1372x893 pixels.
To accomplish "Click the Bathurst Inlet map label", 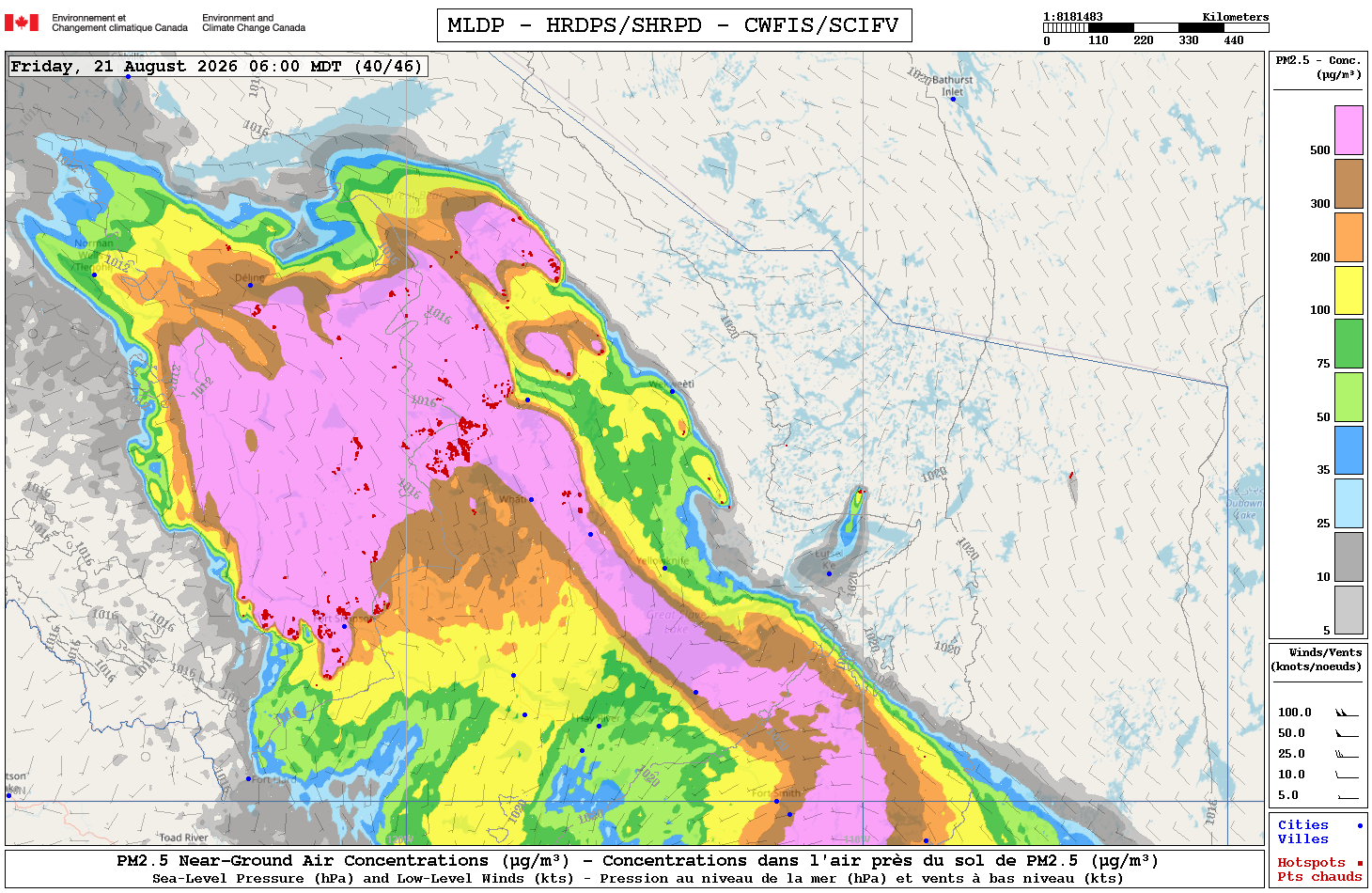I will (x=953, y=86).
